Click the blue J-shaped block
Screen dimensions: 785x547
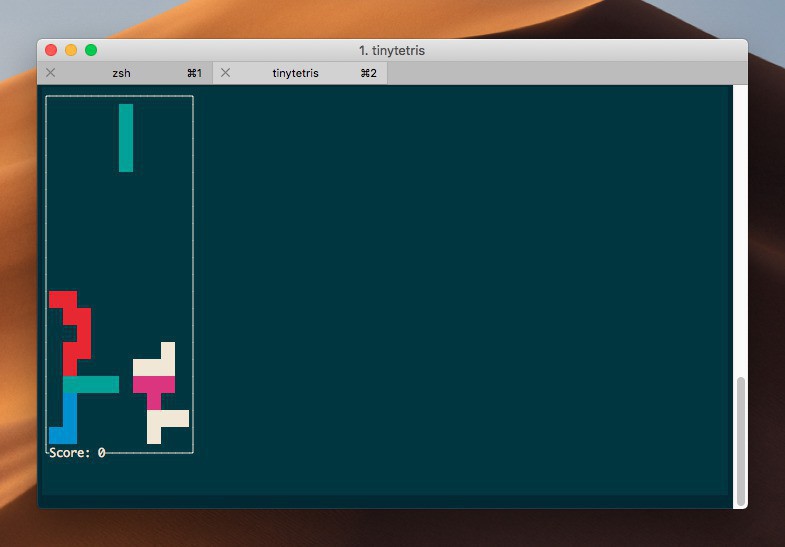(70, 418)
